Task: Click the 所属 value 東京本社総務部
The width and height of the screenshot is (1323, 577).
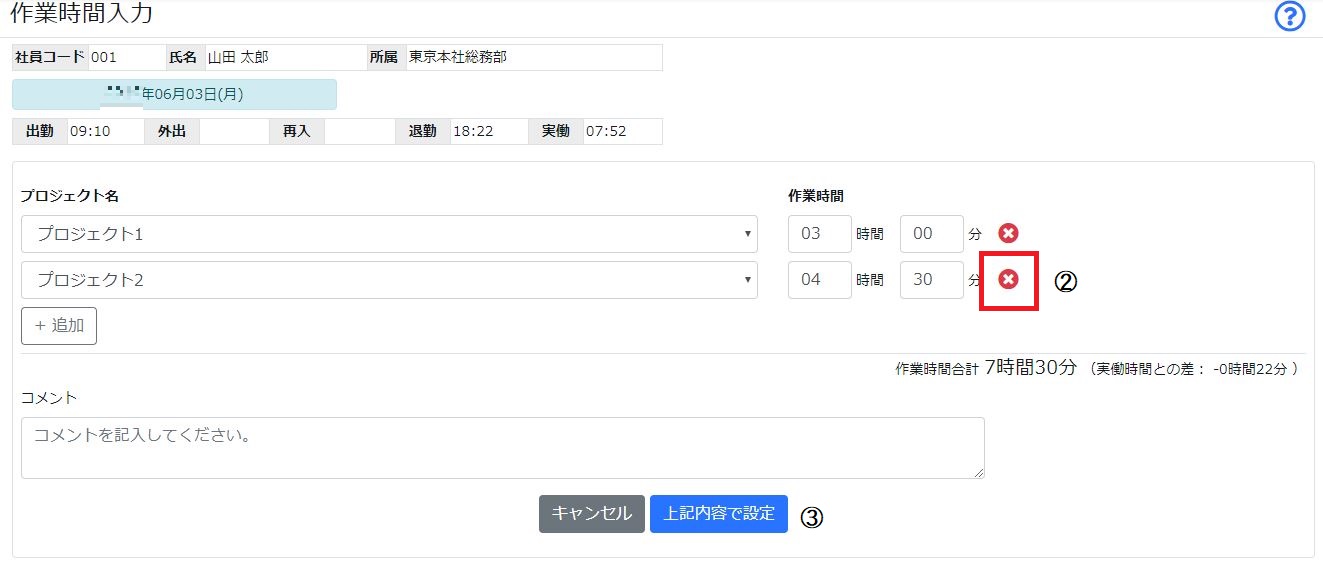Action: [533, 57]
